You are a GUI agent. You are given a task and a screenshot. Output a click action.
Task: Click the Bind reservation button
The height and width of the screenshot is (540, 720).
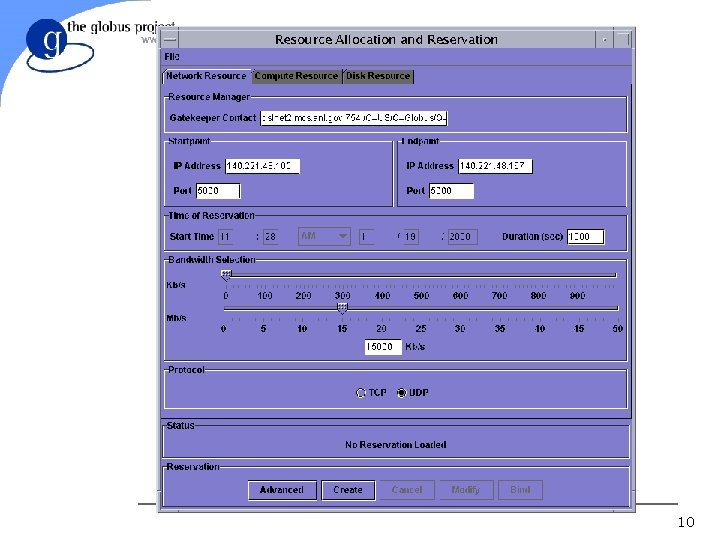coord(520,490)
